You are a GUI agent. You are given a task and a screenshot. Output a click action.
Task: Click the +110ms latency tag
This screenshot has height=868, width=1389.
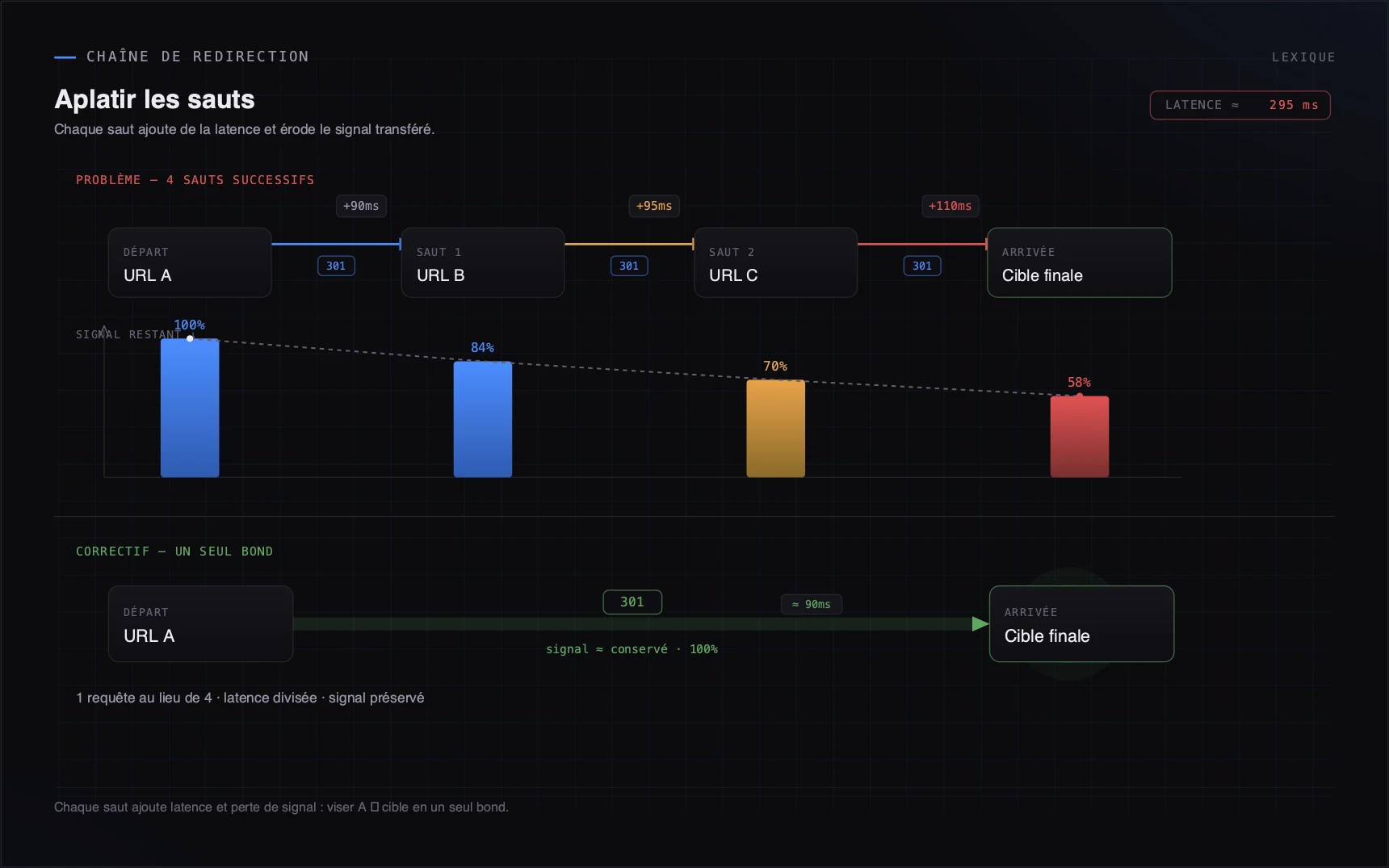pos(950,206)
